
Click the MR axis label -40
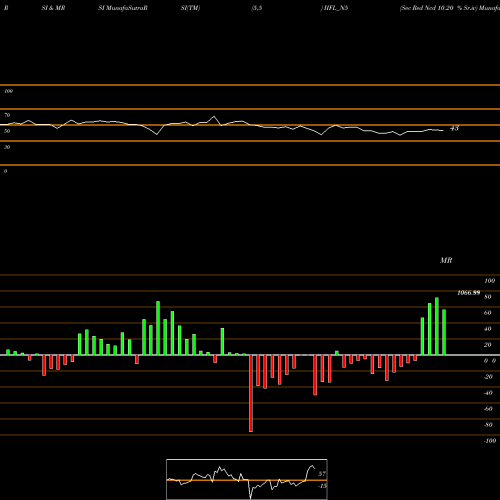(488, 393)
